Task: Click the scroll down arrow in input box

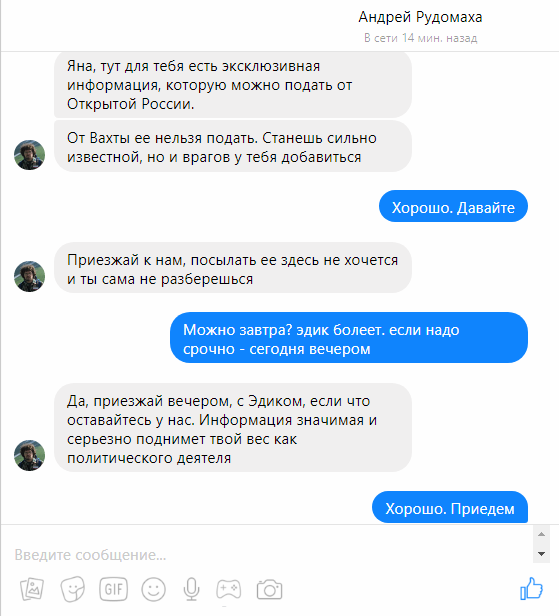Action: (541, 554)
